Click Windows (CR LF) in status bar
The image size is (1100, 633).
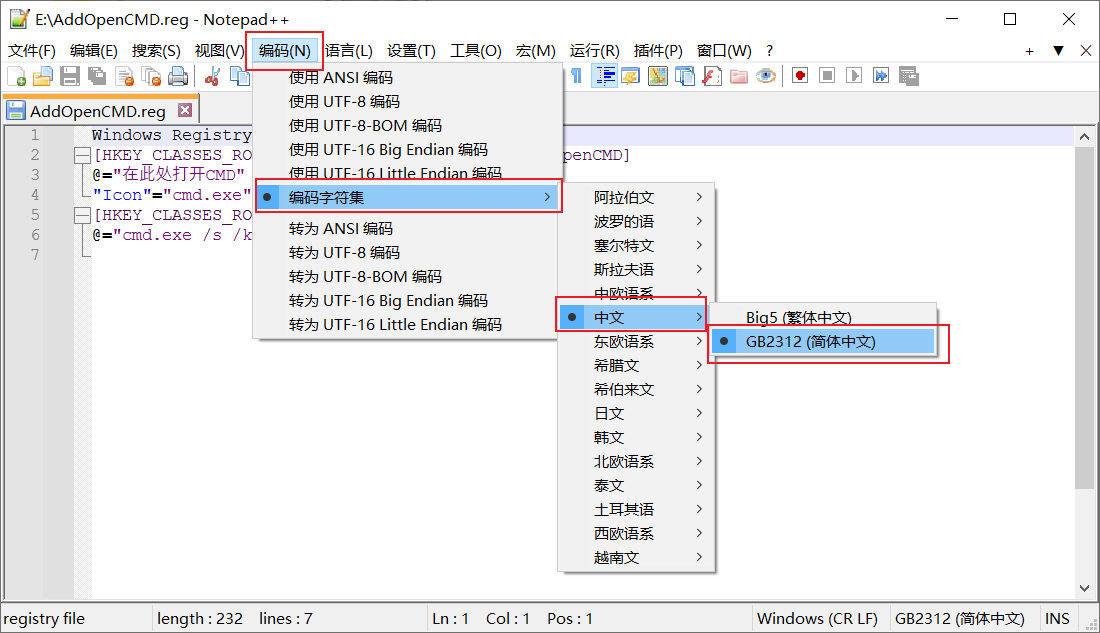click(x=817, y=618)
